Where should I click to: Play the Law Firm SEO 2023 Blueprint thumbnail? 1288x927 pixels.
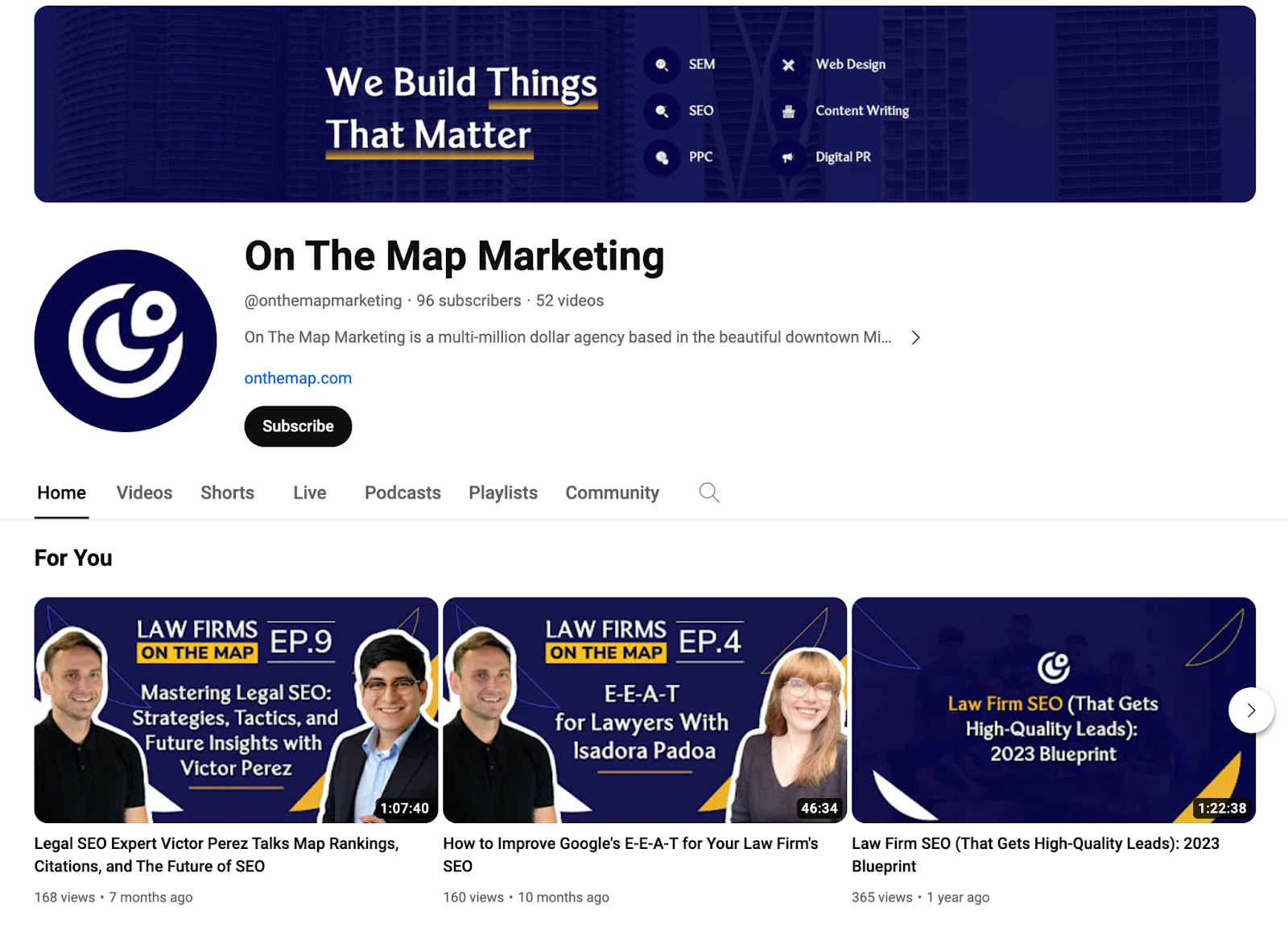1054,710
